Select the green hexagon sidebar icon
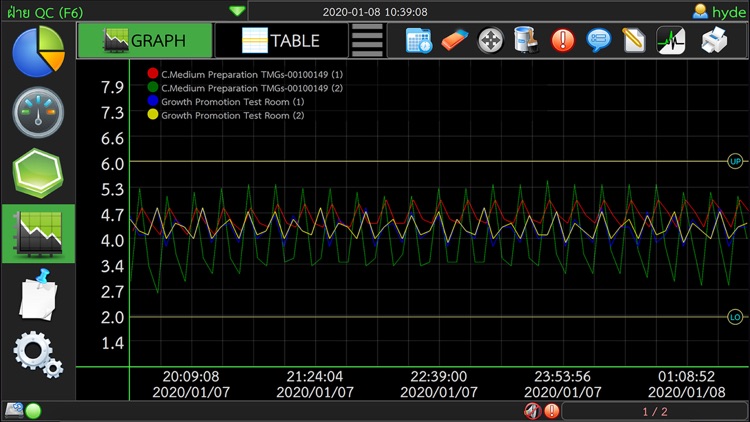 click(x=38, y=173)
